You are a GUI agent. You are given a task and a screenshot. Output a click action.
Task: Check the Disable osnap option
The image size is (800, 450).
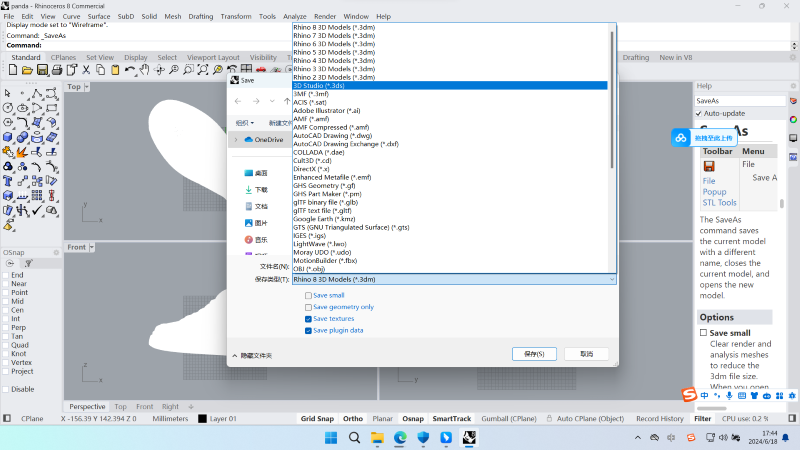(6, 389)
